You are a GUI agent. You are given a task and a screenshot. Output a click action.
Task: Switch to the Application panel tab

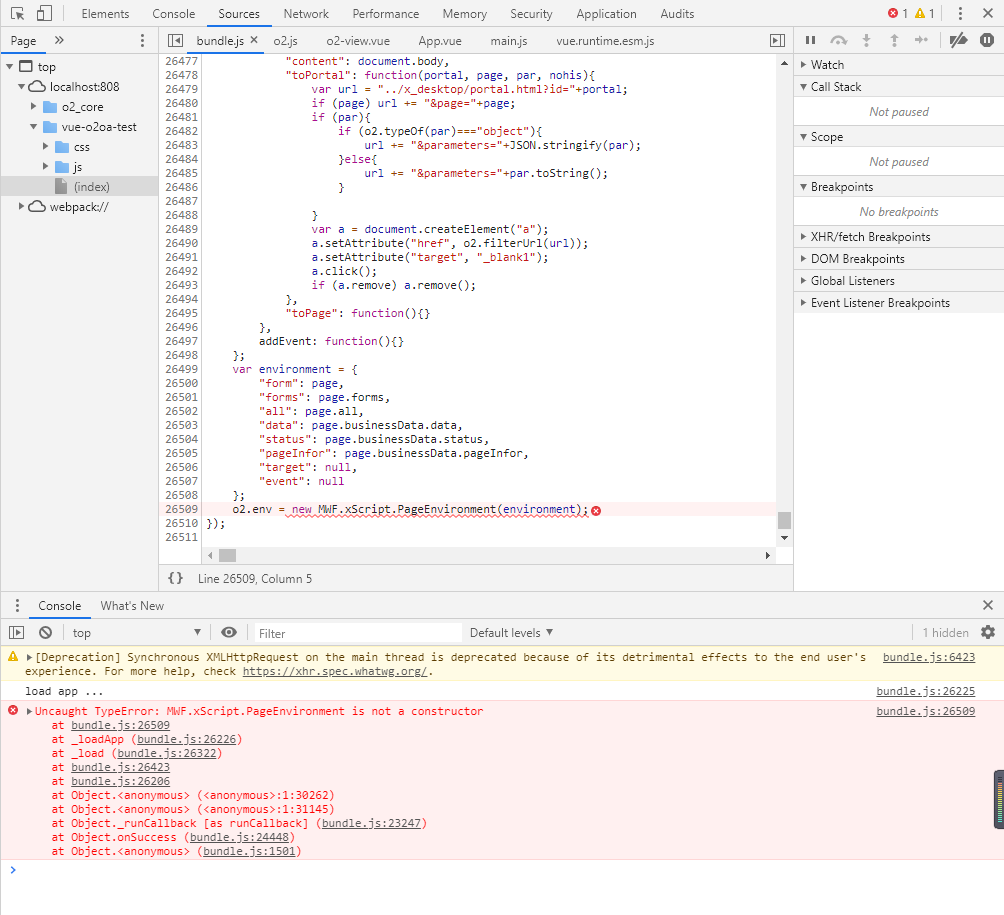tap(606, 13)
